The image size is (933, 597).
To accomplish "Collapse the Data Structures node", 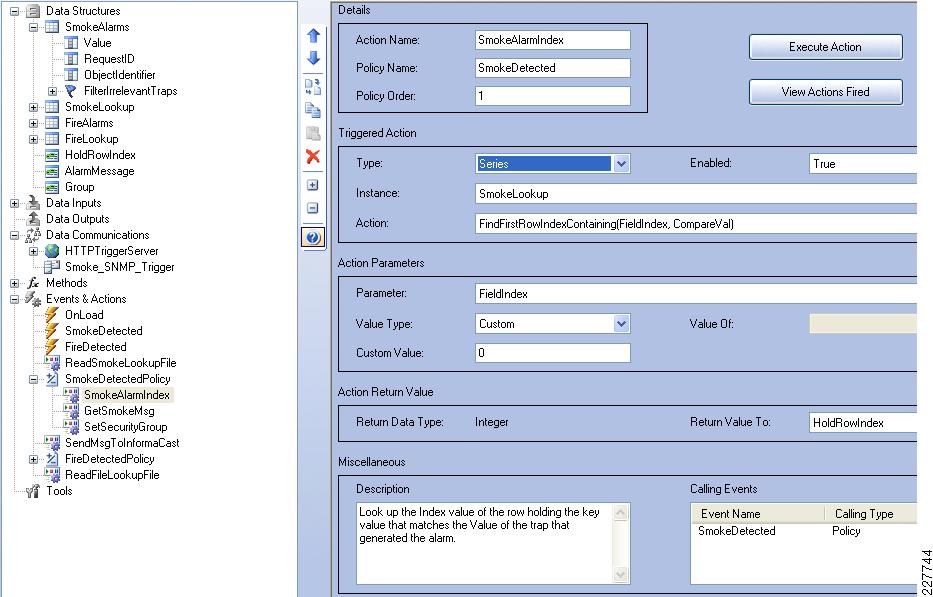I will tap(14, 11).
